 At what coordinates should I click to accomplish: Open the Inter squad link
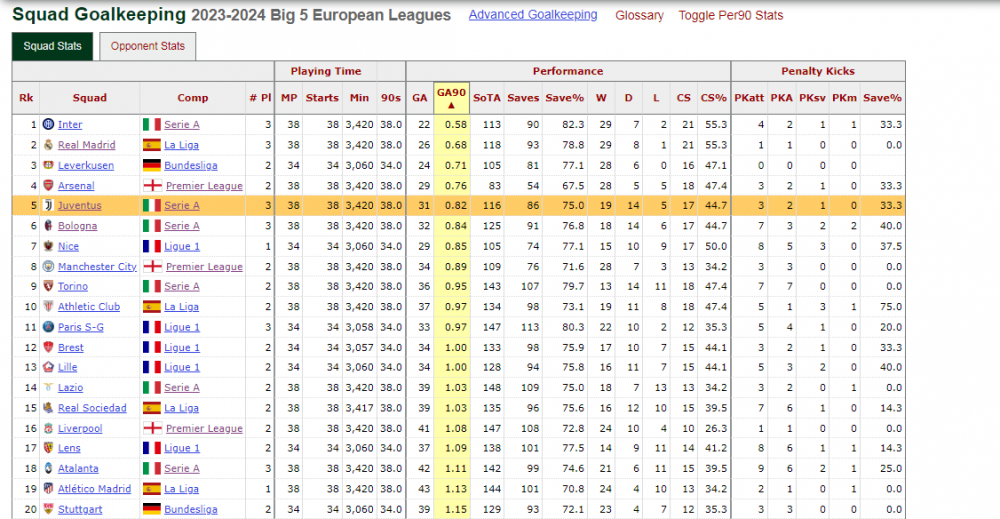(x=70, y=125)
